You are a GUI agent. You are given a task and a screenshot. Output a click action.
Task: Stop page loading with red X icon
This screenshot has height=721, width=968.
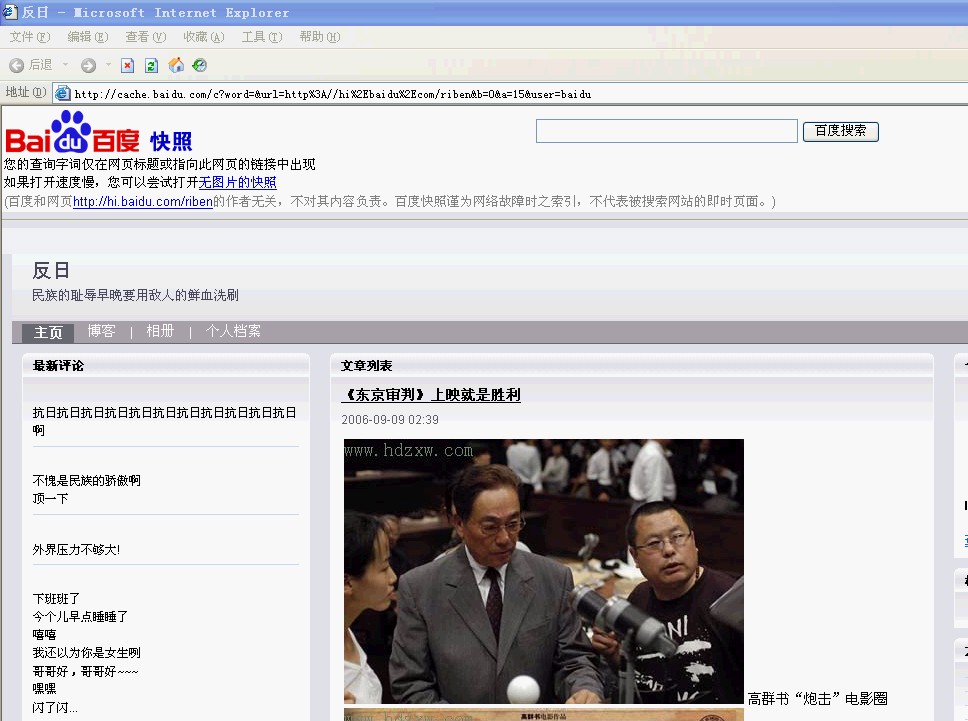(x=128, y=65)
